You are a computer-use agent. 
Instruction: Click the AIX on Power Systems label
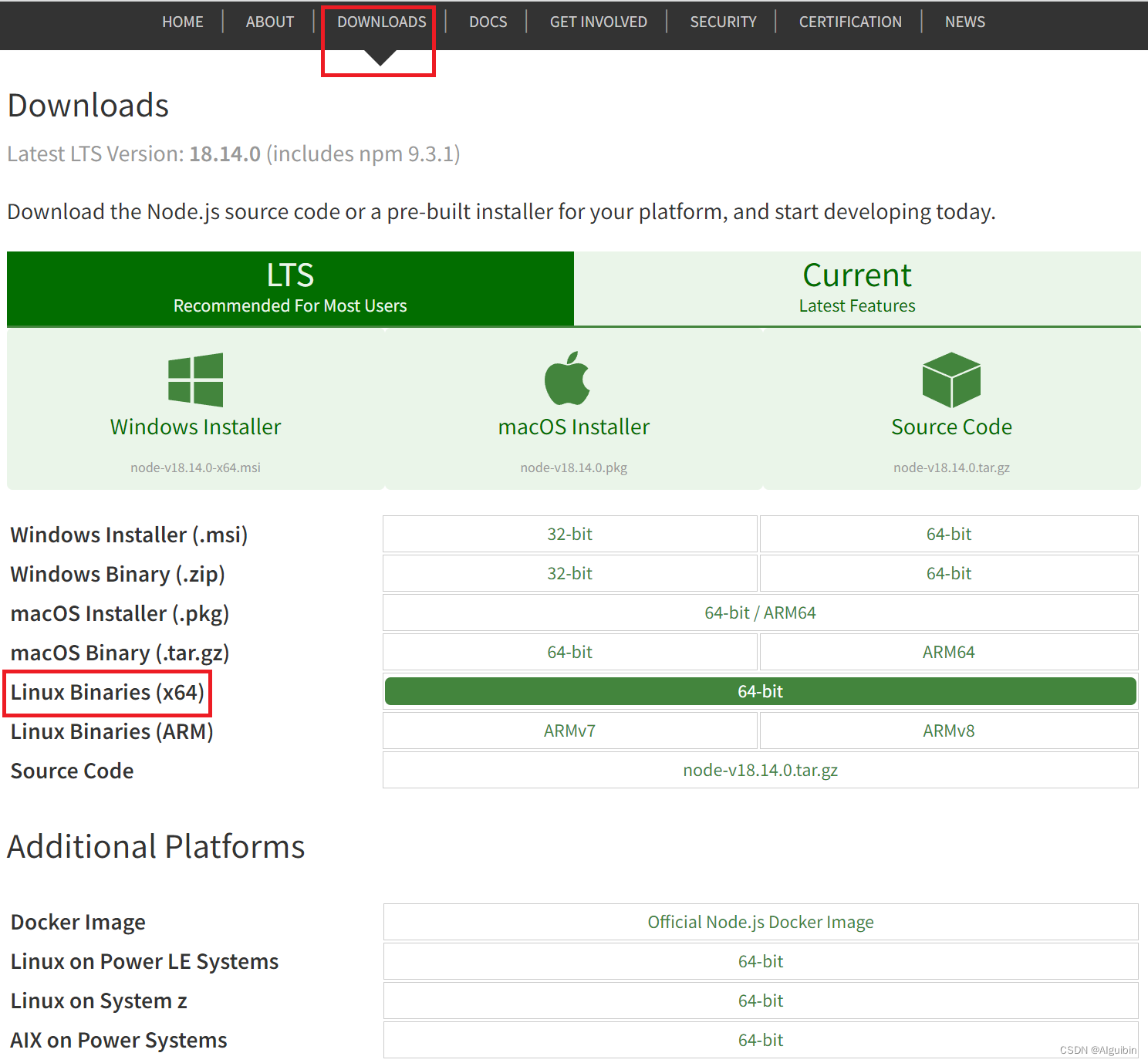tap(119, 1041)
